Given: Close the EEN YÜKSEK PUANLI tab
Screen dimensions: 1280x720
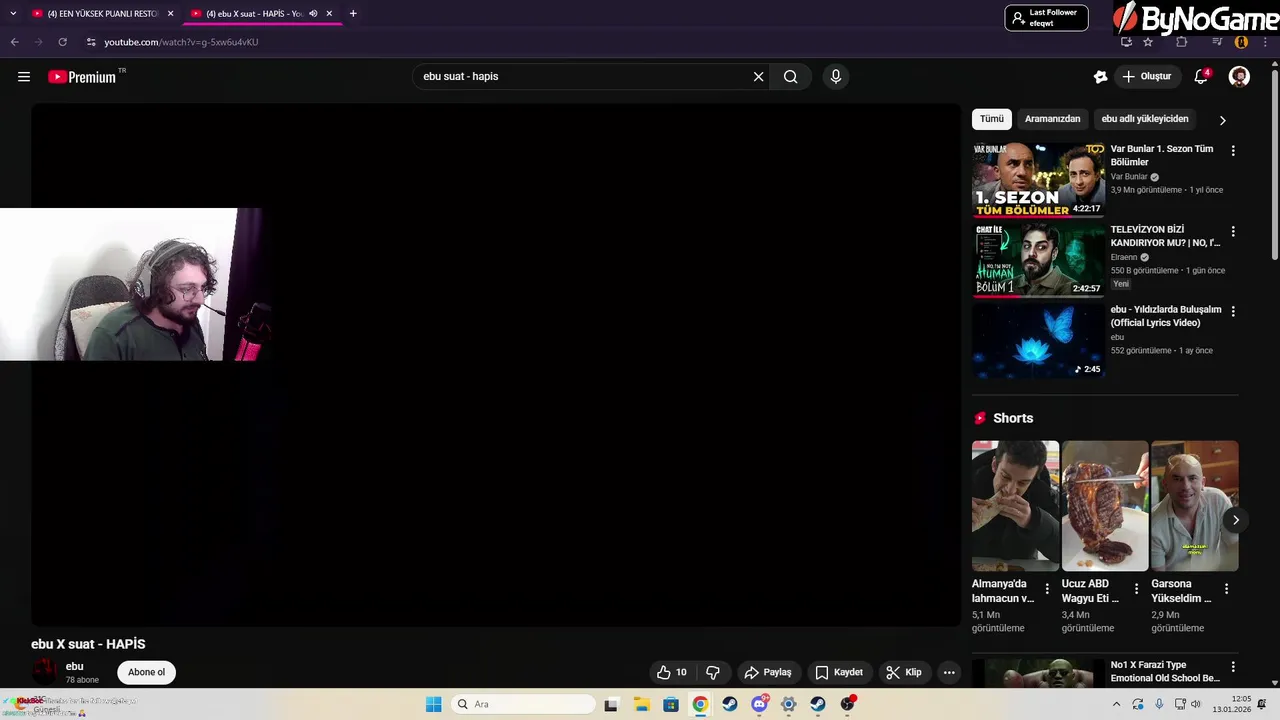Looking at the screenshot, I should (x=170, y=14).
